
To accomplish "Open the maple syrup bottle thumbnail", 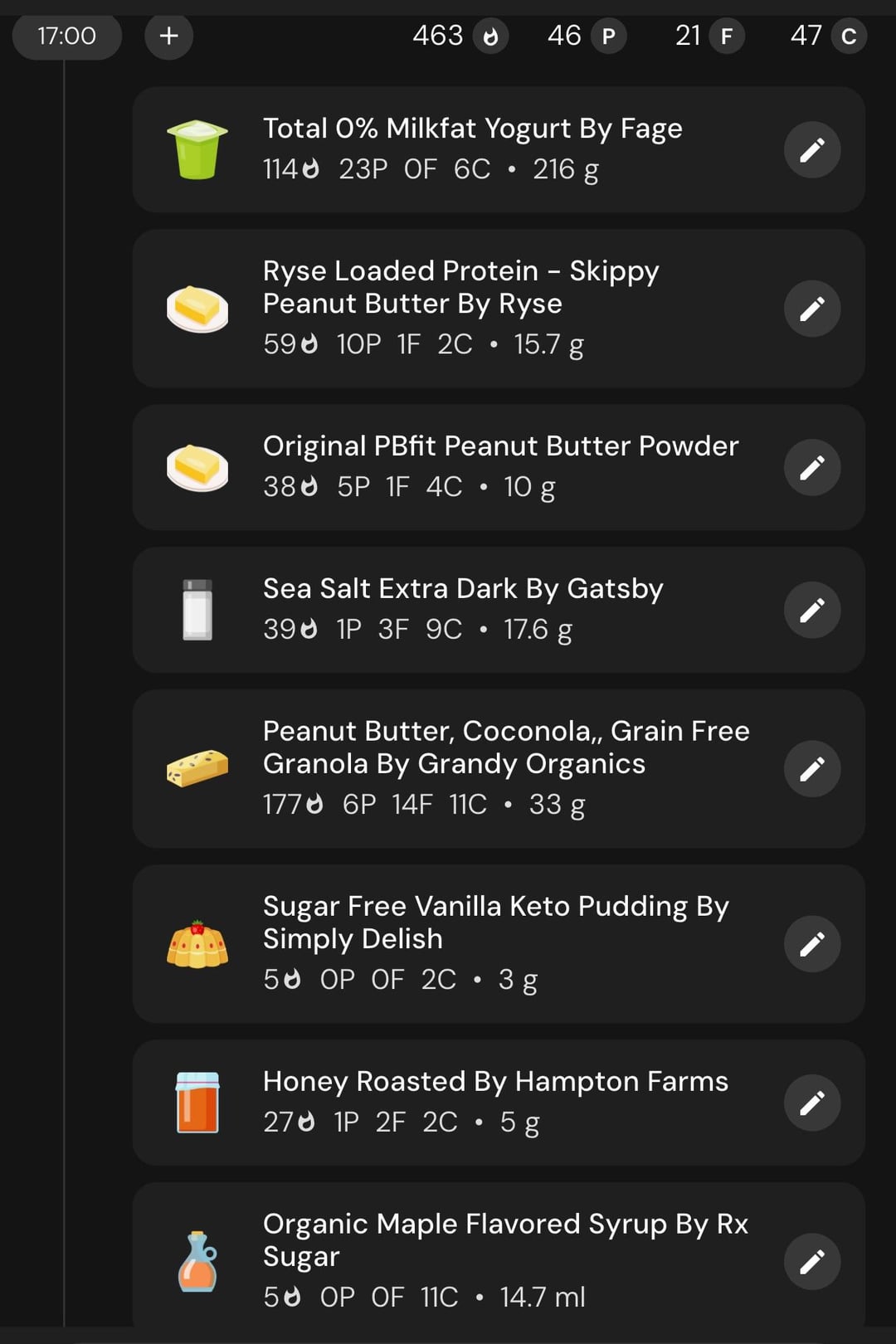I will click(x=197, y=1262).
